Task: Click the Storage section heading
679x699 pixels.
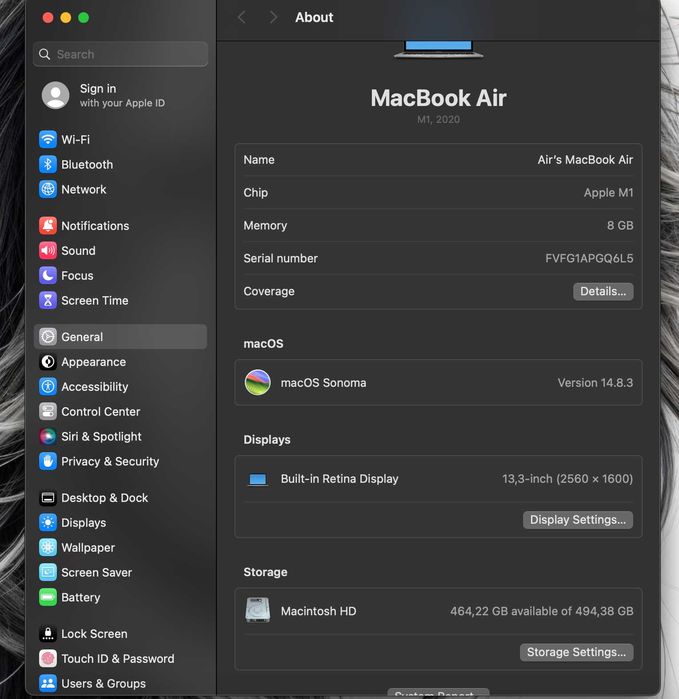Action: point(265,572)
